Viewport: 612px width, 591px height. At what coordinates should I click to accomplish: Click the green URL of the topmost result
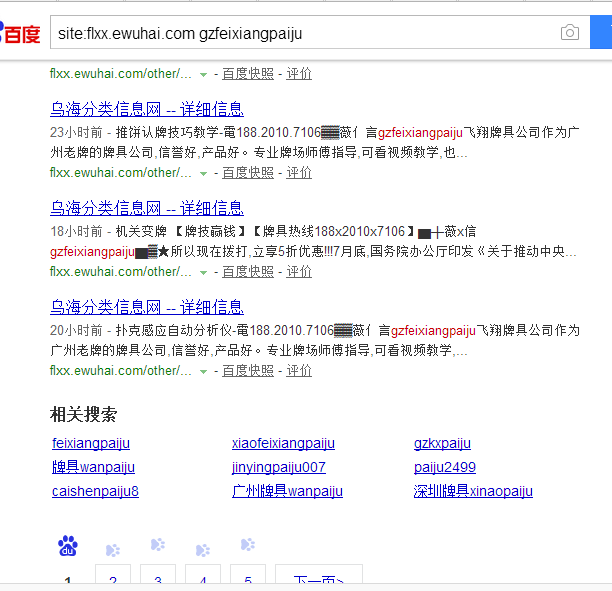point(121,74)
